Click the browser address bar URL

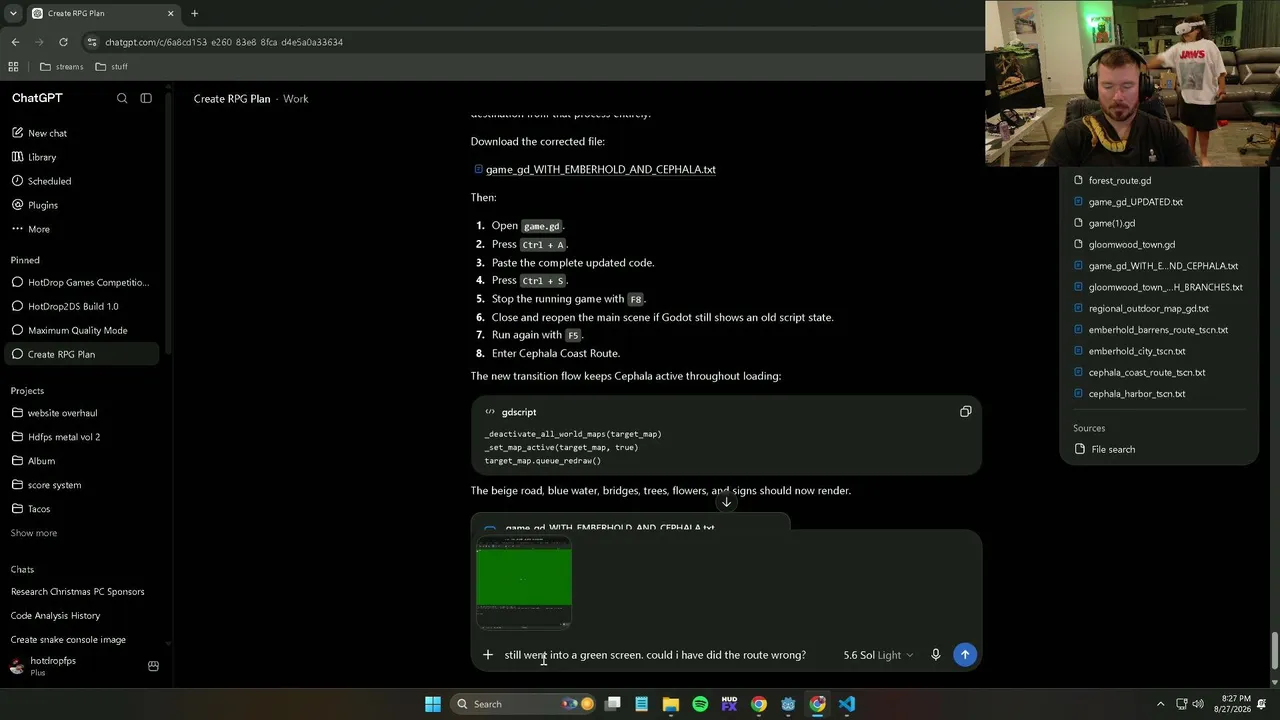[224, 42]
